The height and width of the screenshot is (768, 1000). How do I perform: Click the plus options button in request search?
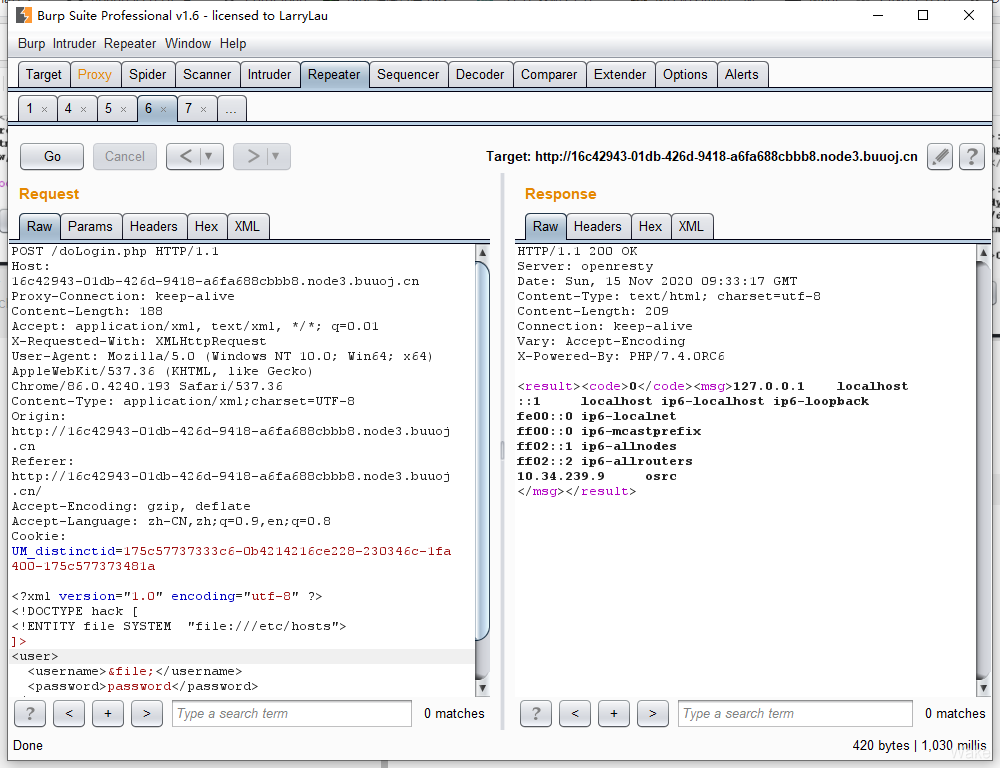108,713
